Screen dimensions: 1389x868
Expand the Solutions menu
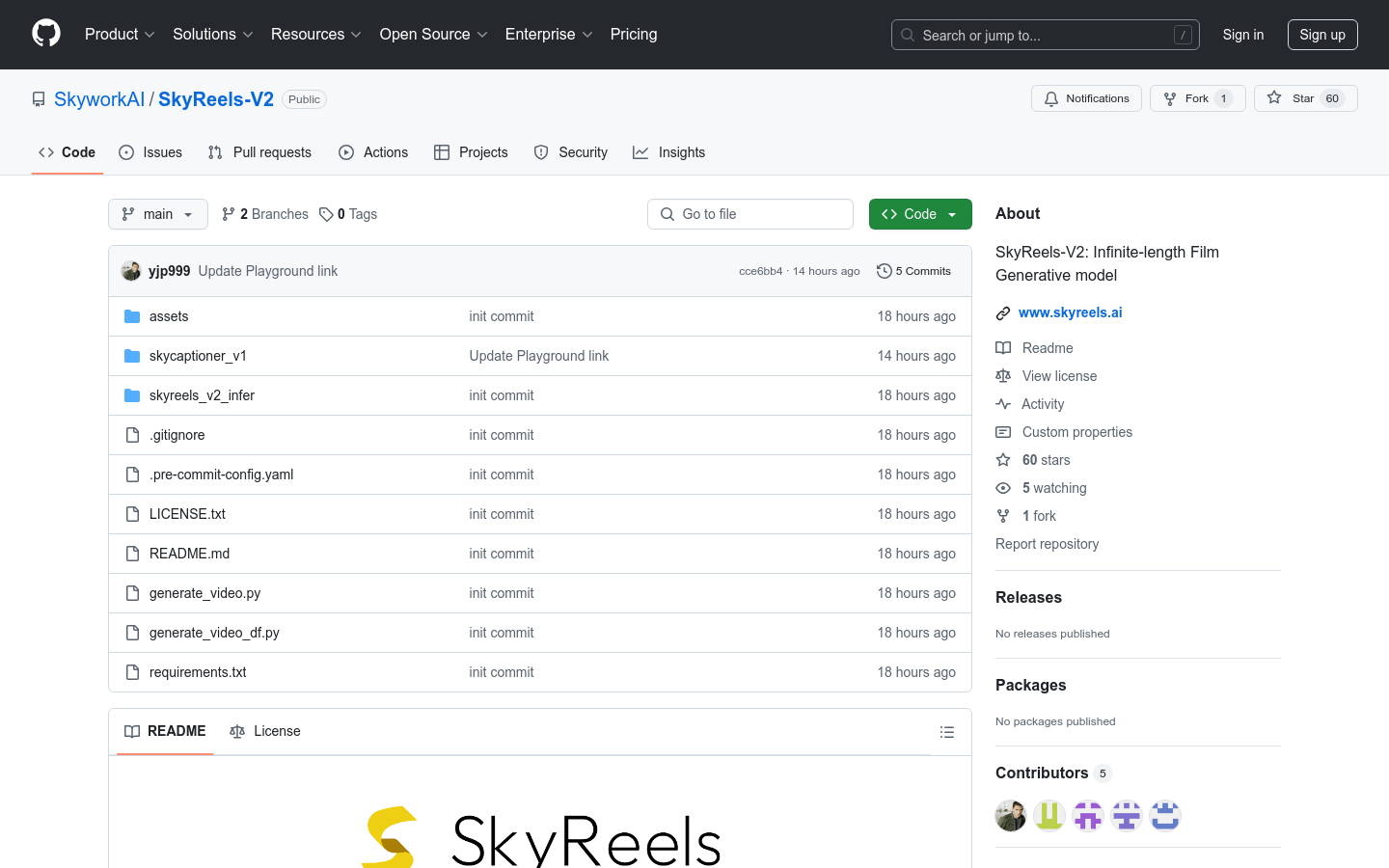212,34
